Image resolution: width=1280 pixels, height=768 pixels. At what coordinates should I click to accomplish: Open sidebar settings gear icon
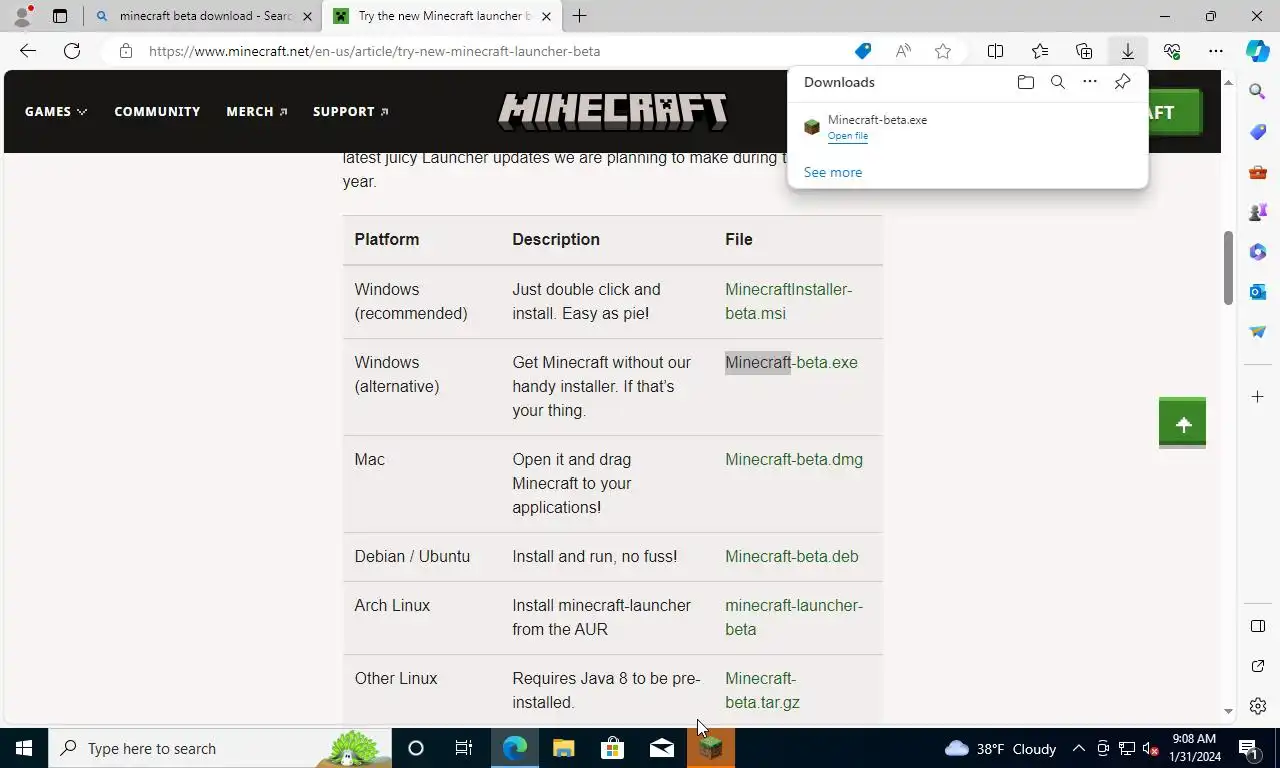pos(1258,706)
